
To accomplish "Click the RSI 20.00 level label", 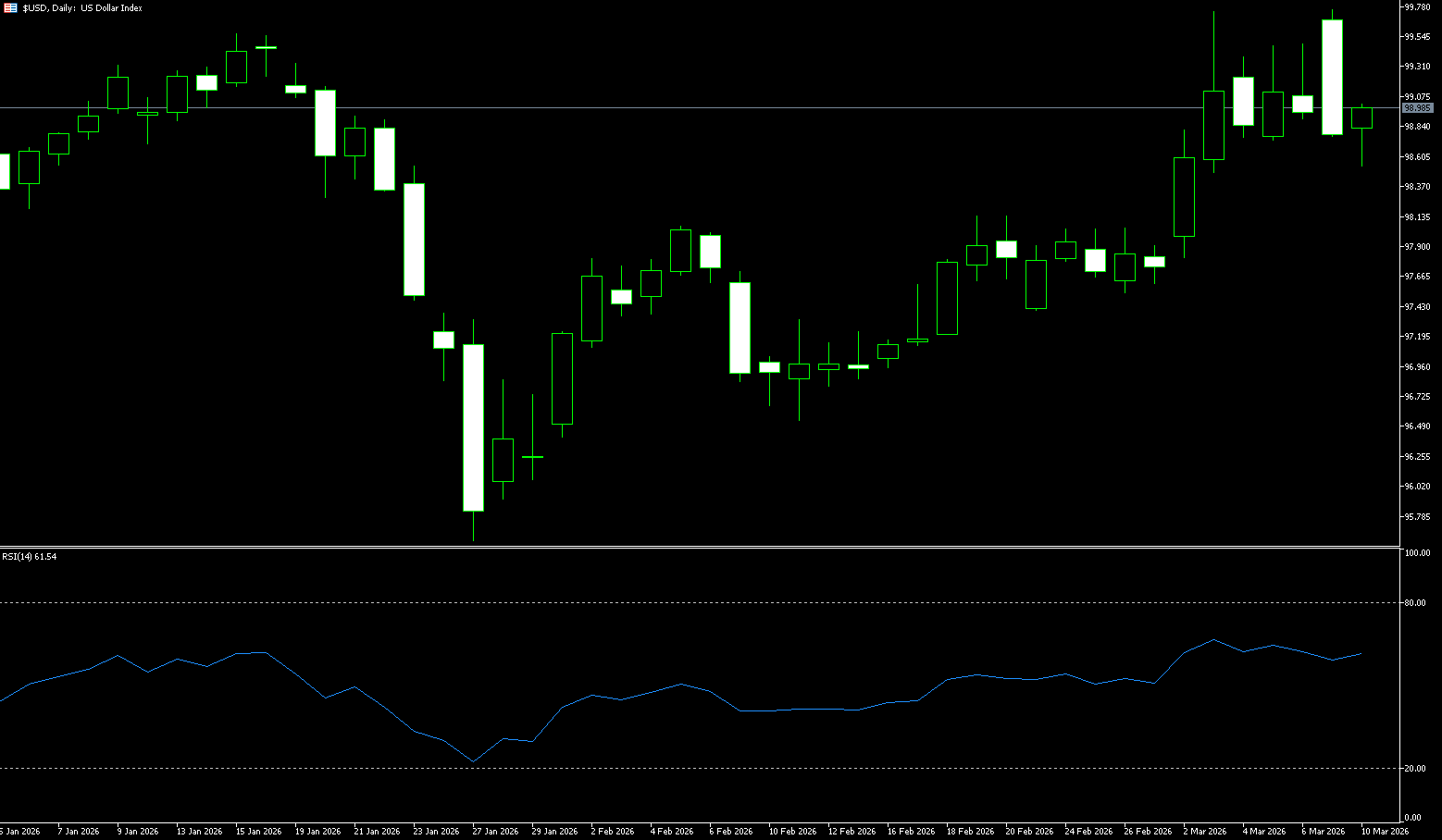I will tap(1415, 769).
